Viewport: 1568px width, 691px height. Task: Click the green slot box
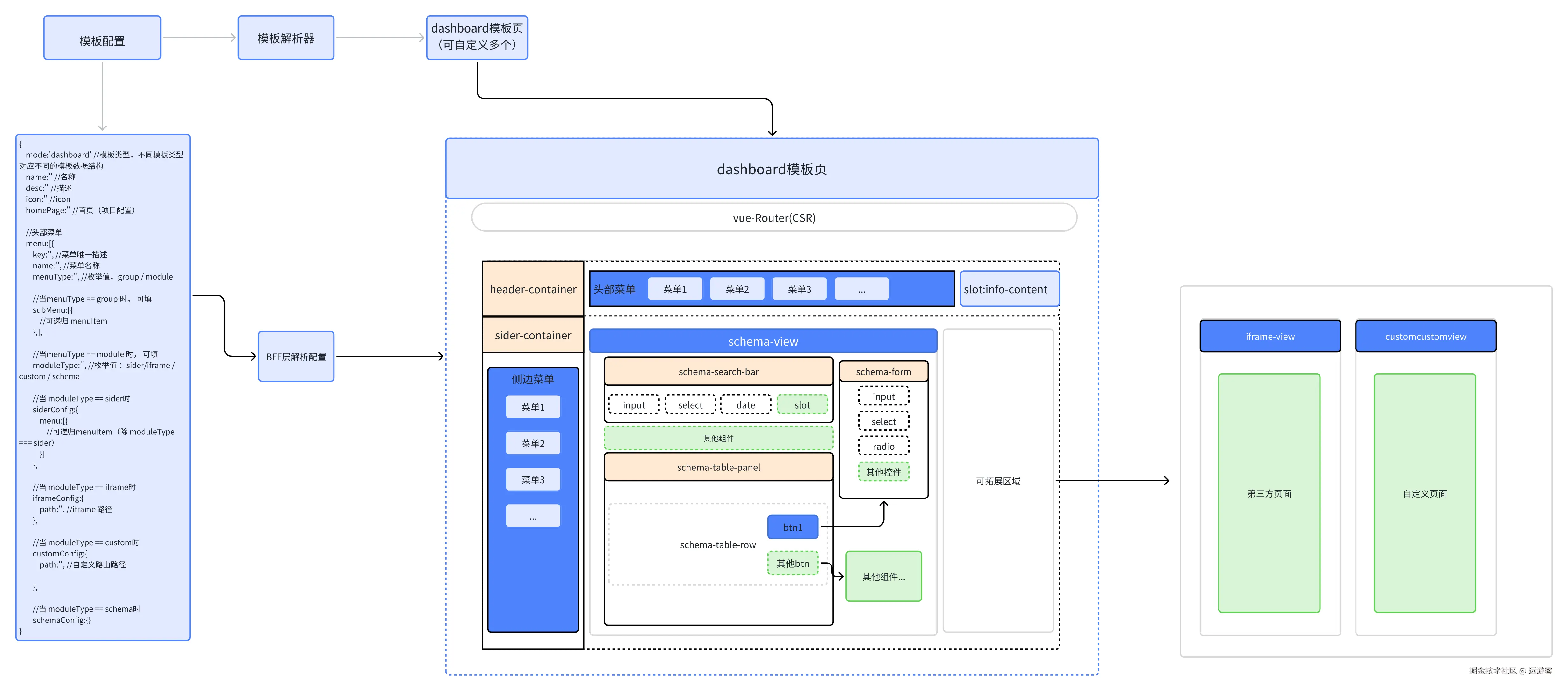click(802, 405)
